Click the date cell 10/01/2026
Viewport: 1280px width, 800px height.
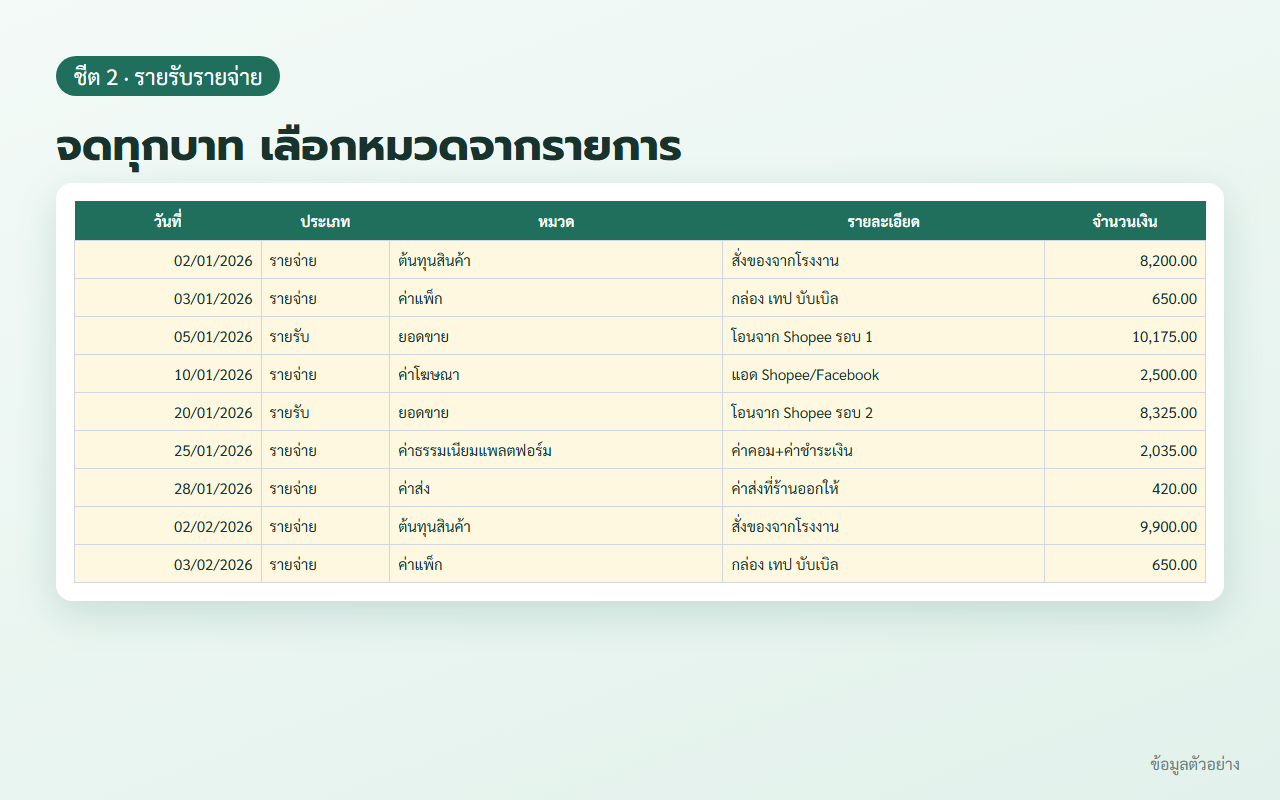(168, 374)
